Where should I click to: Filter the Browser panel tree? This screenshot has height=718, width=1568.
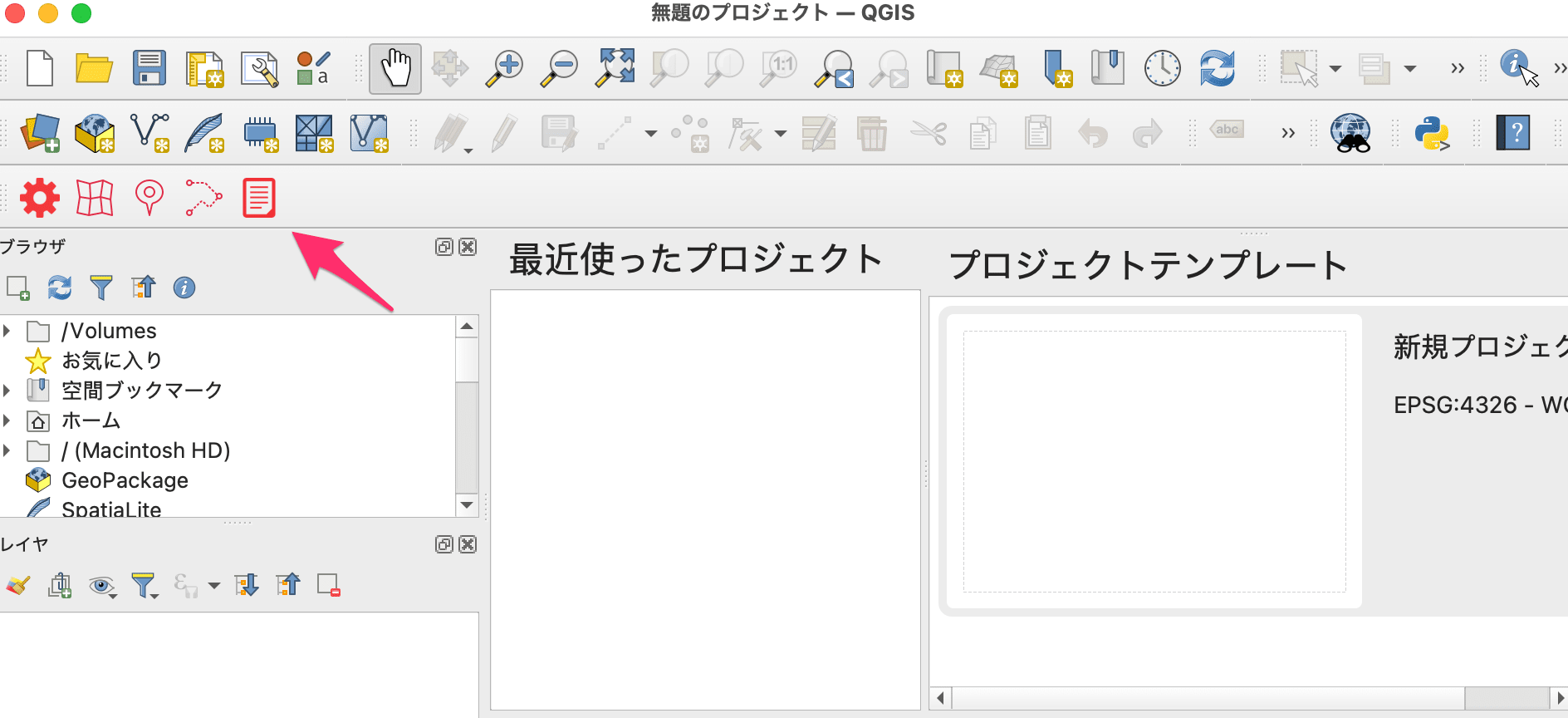click(101, 288)
